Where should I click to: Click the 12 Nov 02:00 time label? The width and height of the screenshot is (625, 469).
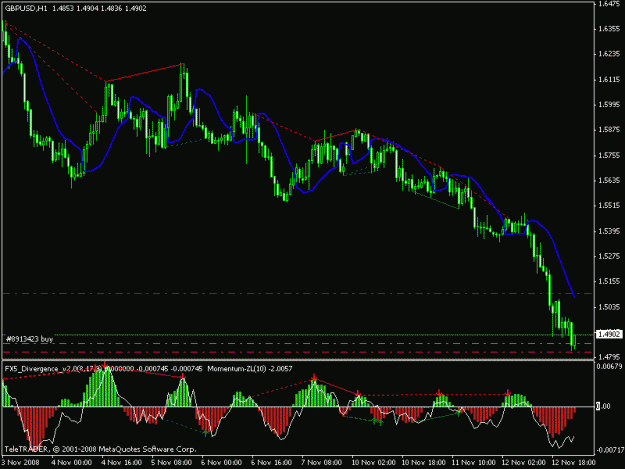pos(523,462)
